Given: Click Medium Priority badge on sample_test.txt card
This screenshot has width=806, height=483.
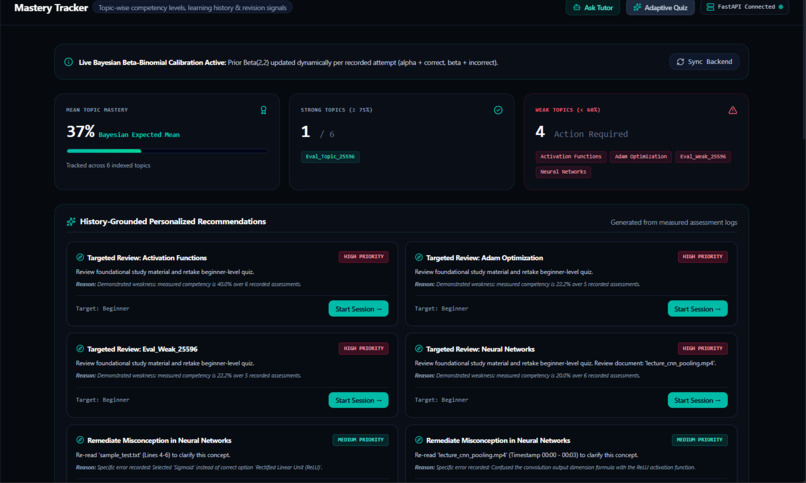Looking at the screenshot, I should 360,440.
